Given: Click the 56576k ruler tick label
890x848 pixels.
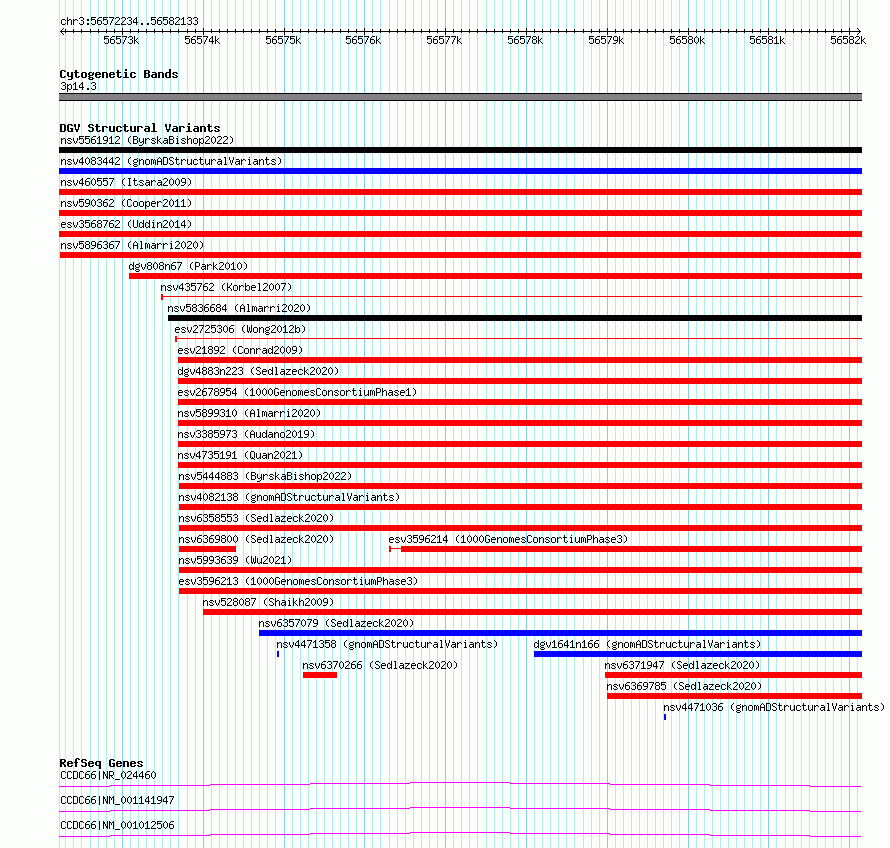Looking at the screenshot, I should (363, 40).
